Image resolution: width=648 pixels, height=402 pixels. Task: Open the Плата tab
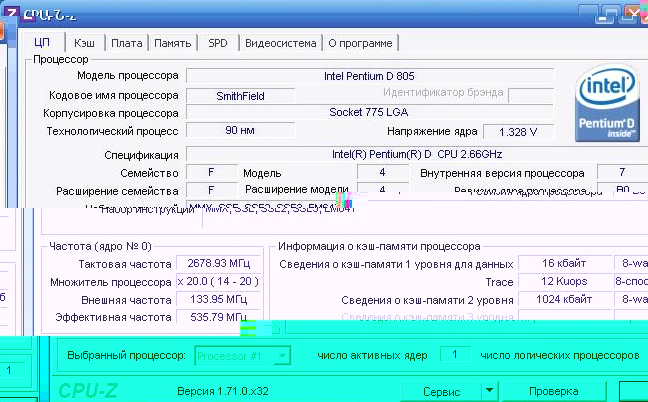point(126,43)
